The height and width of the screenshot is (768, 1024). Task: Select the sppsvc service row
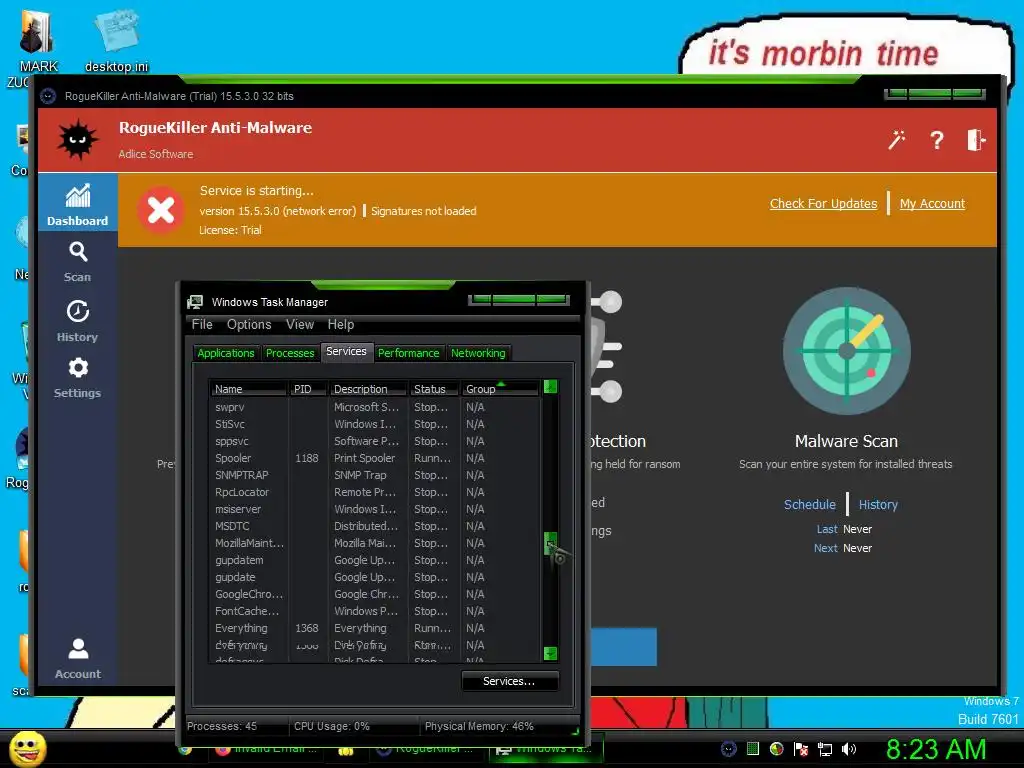(375, 441)
